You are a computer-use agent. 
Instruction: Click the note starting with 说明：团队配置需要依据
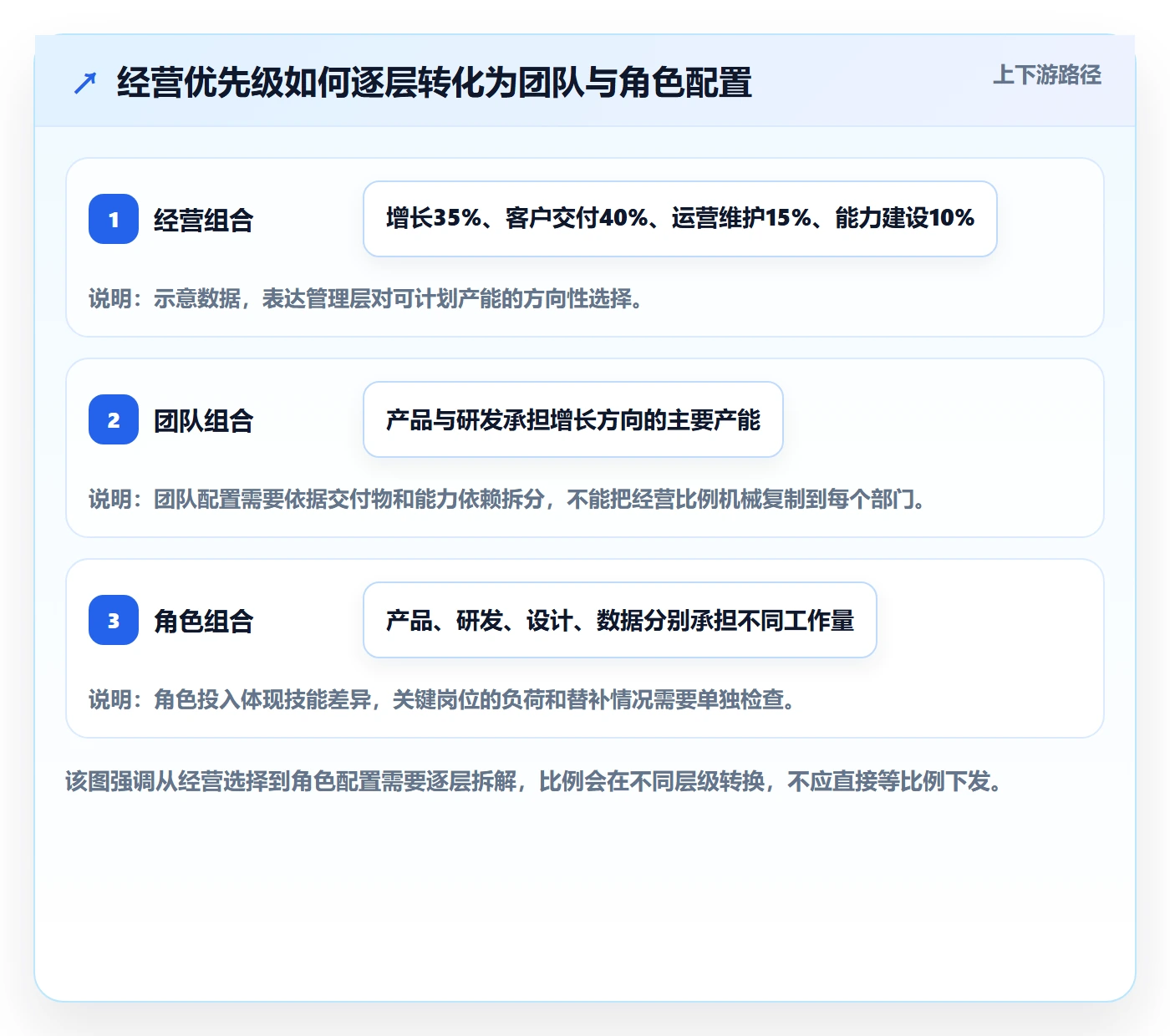(x=507, y=499)
